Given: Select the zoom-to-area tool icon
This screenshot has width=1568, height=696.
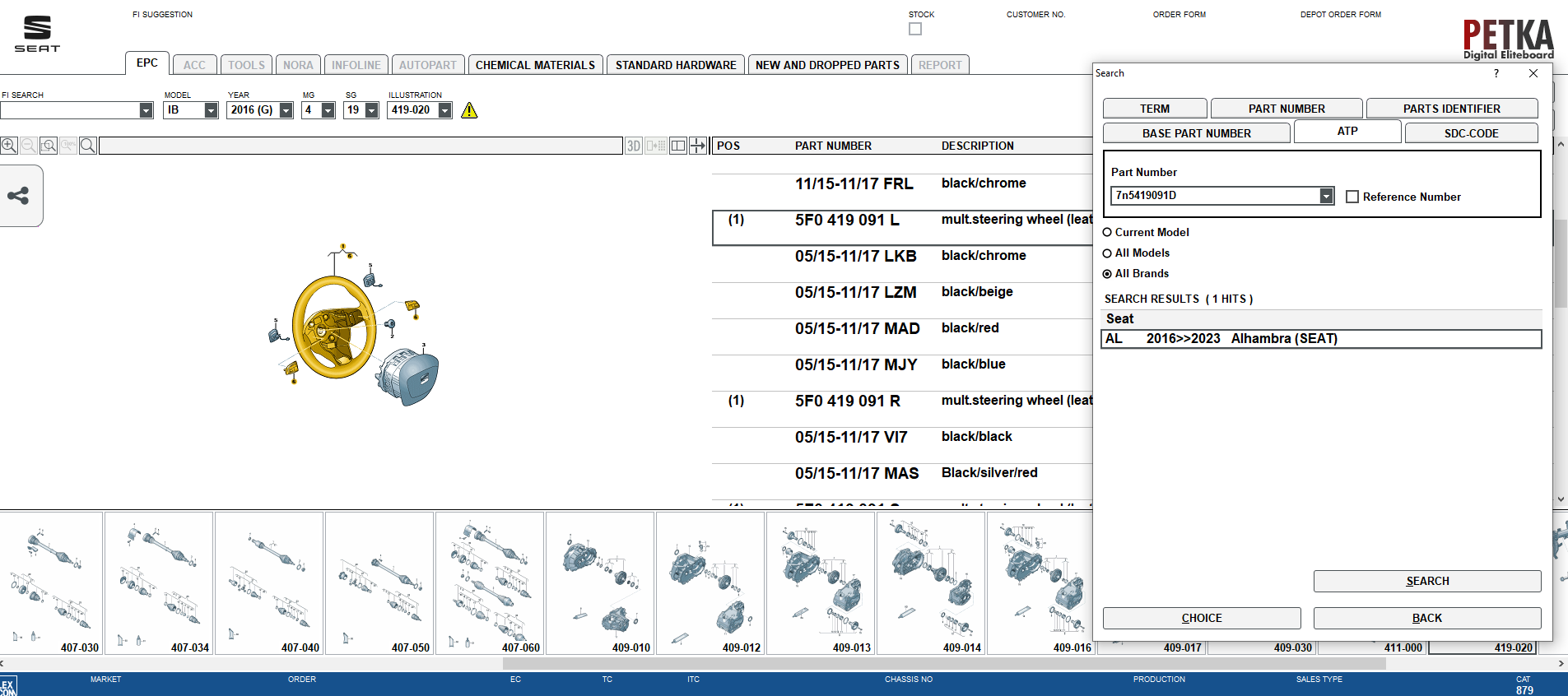Looking at the screenshot, I should [49, 146].
